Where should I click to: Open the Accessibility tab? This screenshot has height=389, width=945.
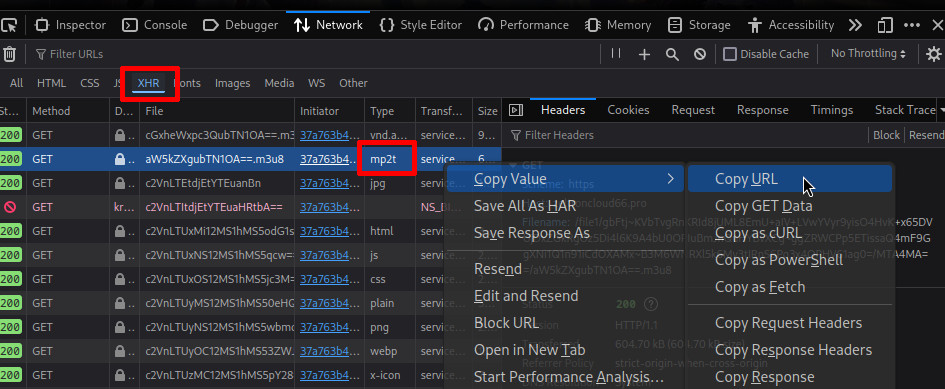(x=790, y=25)
